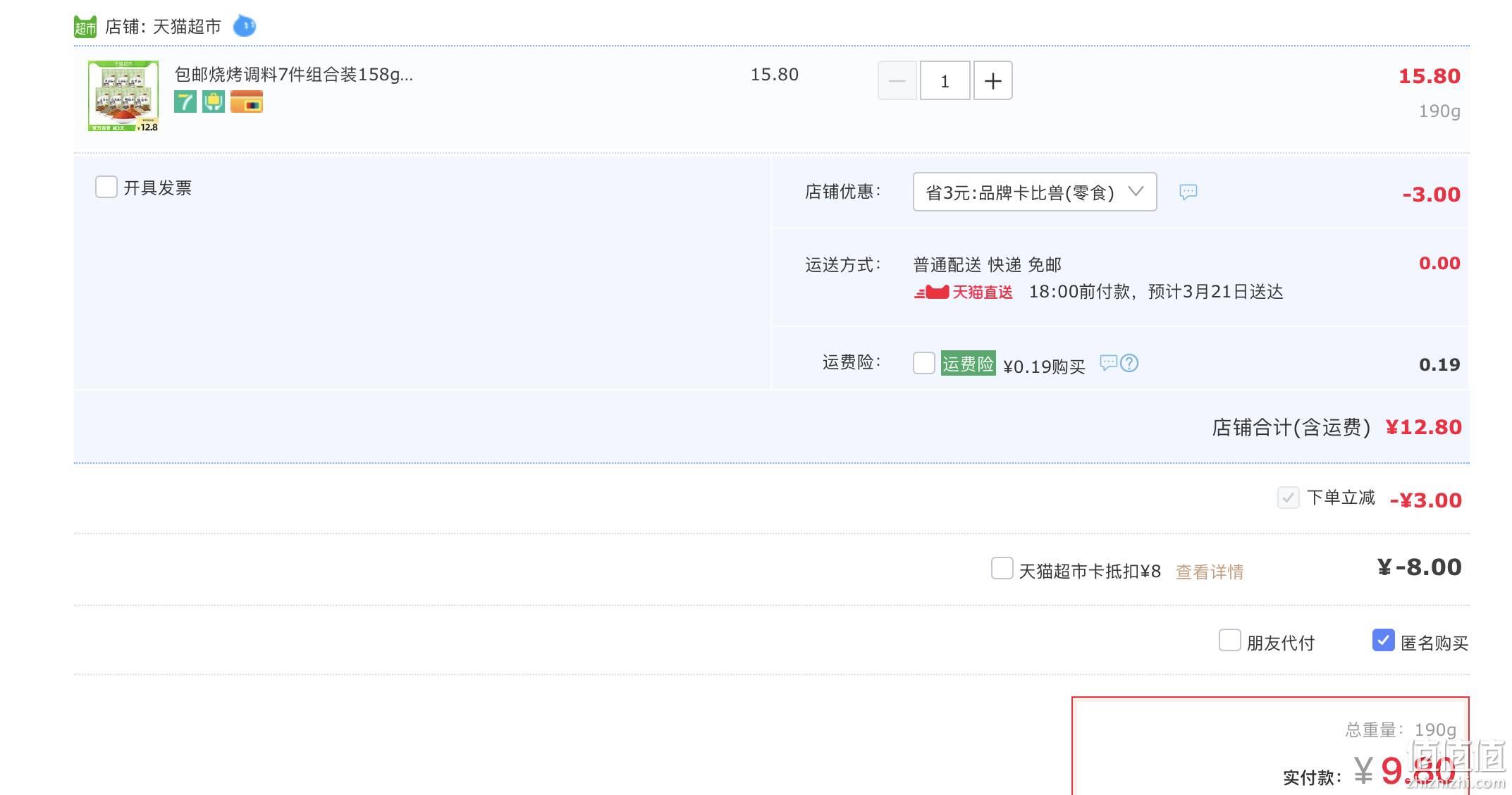
Task: Enable the 朋友代付 checkbox
Action: (1230, 640)
